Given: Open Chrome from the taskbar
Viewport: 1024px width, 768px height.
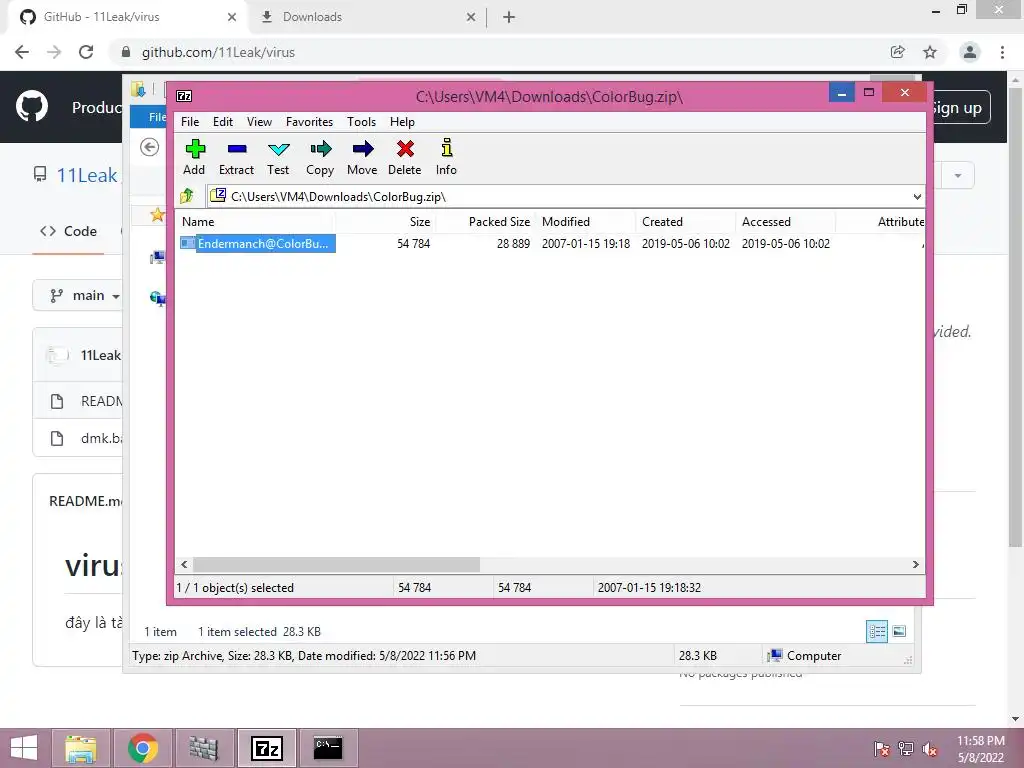Looking at the screenshot, I should [x=143, y=748].
